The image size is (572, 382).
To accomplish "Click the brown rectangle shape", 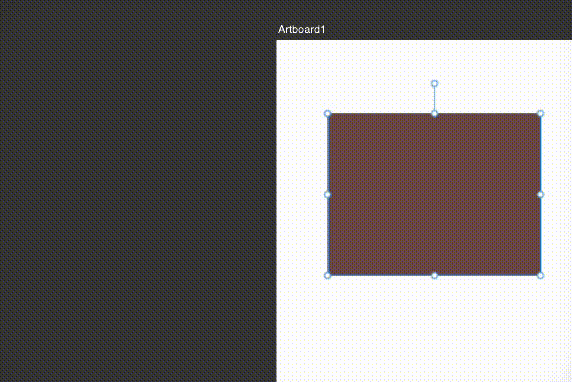I will pos(434,194).
